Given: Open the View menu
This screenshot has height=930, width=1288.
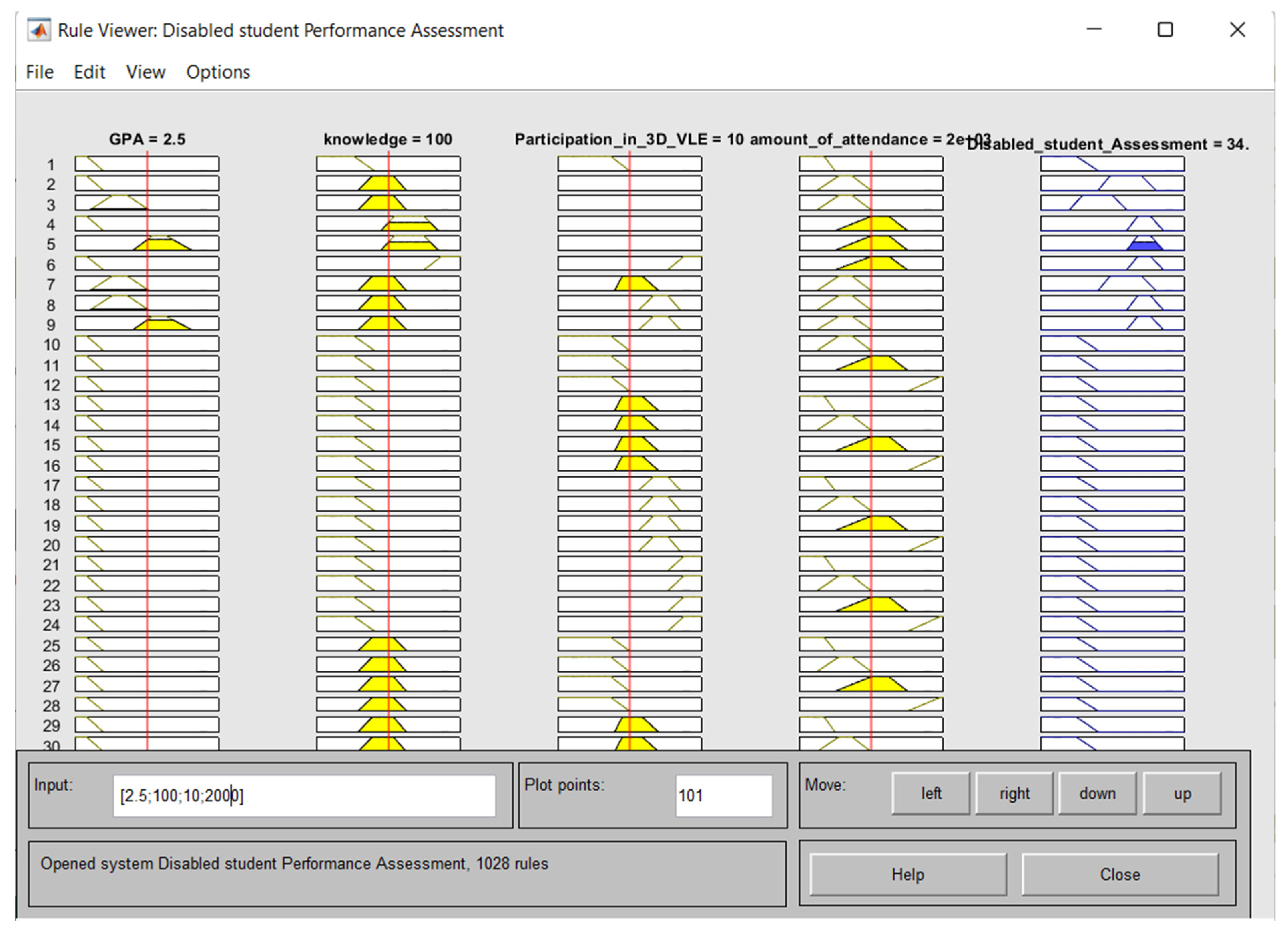Looking at the screenshot, I should click(x=146, y=72).
